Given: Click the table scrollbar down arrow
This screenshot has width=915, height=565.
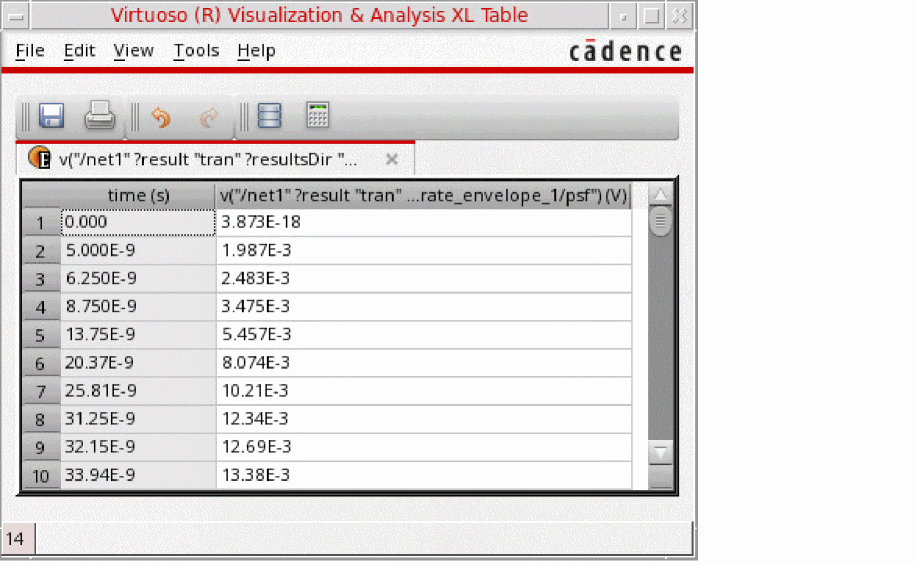Looking at the screenshot, I should pos(661,452).
